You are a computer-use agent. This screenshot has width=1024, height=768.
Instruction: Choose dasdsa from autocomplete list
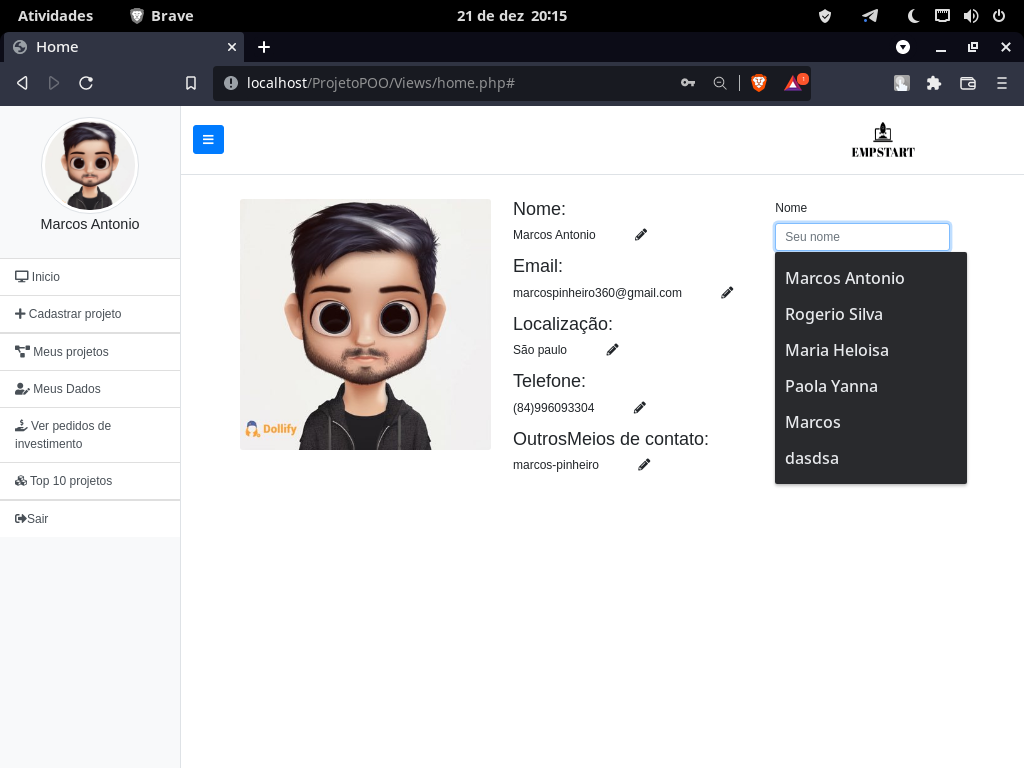point(871,458)
